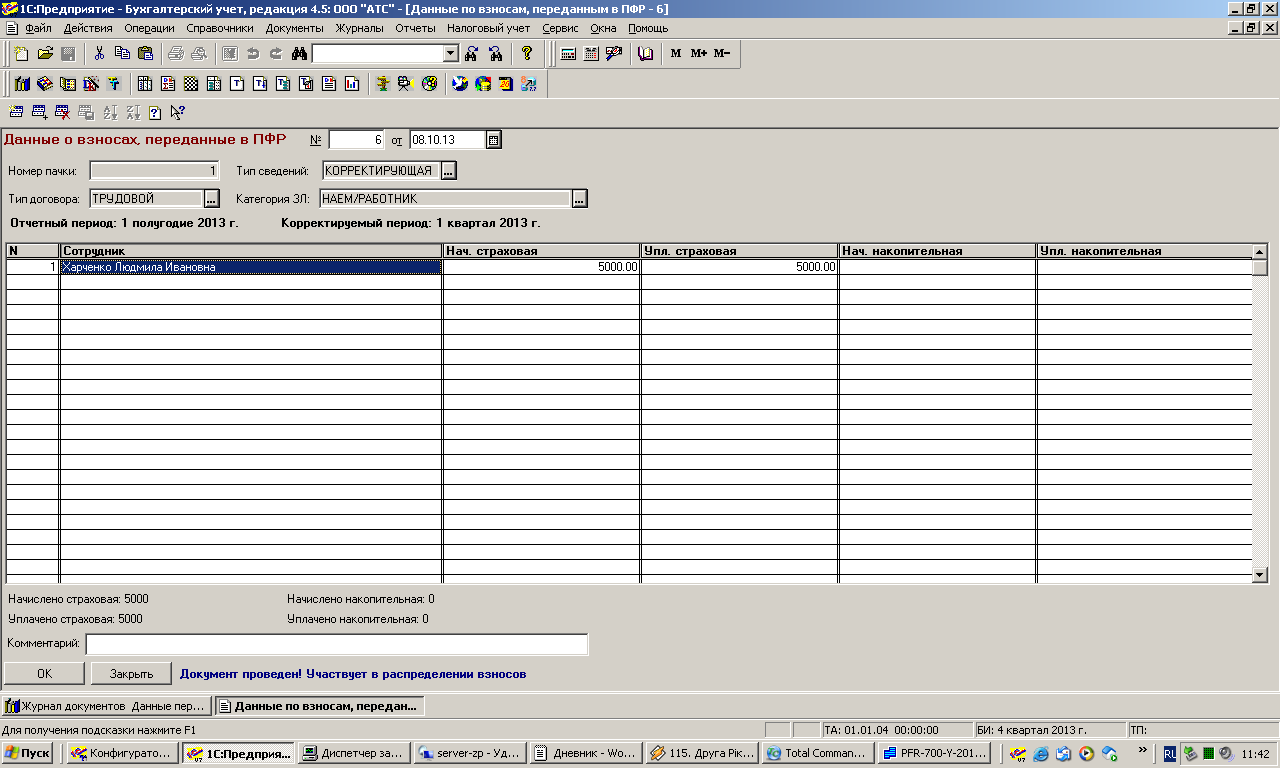
Task: Click the document number field
Action: pyautogui.click(x=356, y=140)
